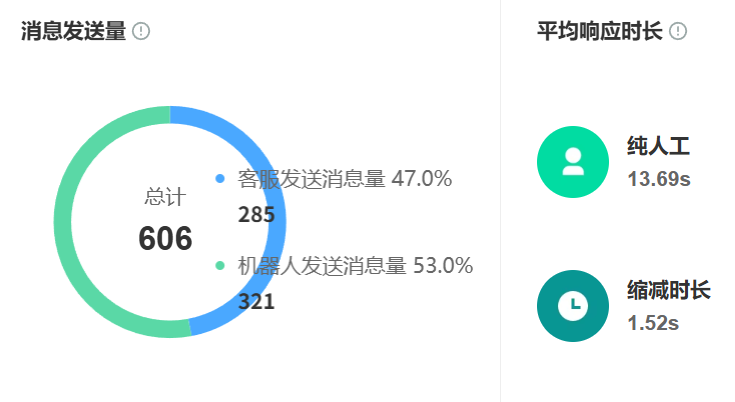This screenshot has height=402, width=735.
Task: Click info icon beside 消息发送量 title
Action: [141, 32]
